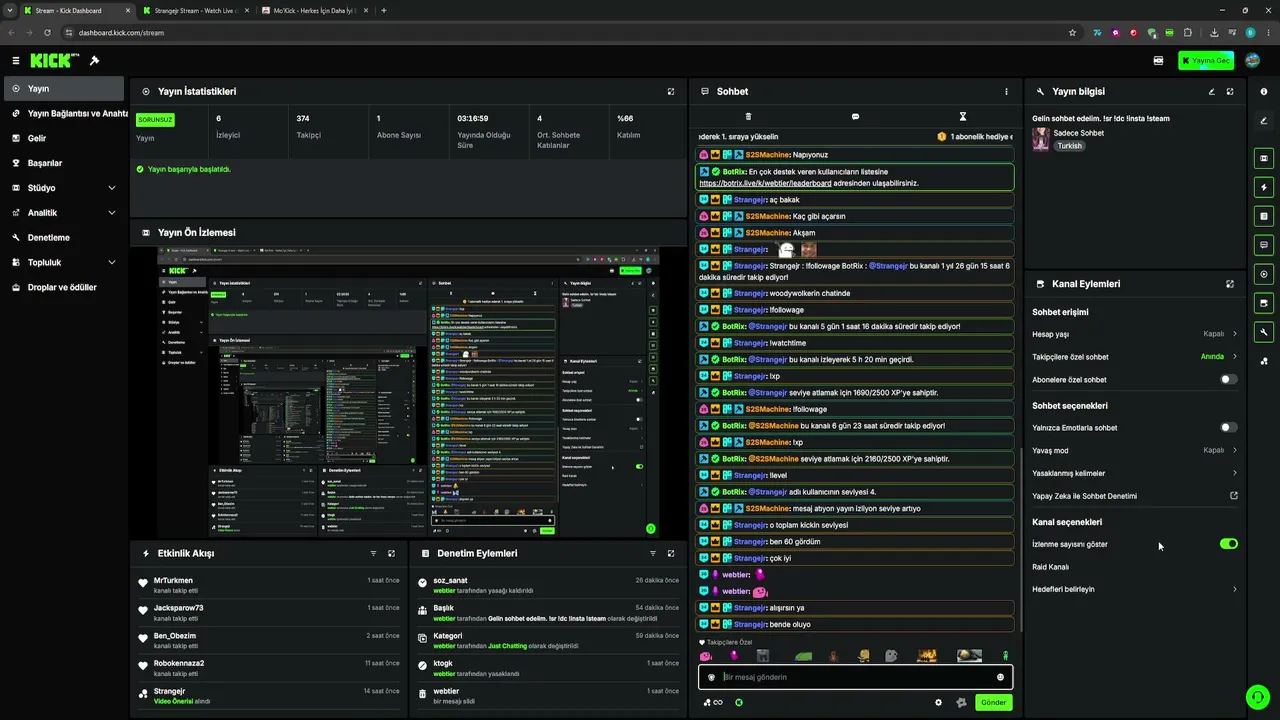Open the Sohbet panel three-dot menu
Viewport: 1280px width, 720px height.
1006,91
